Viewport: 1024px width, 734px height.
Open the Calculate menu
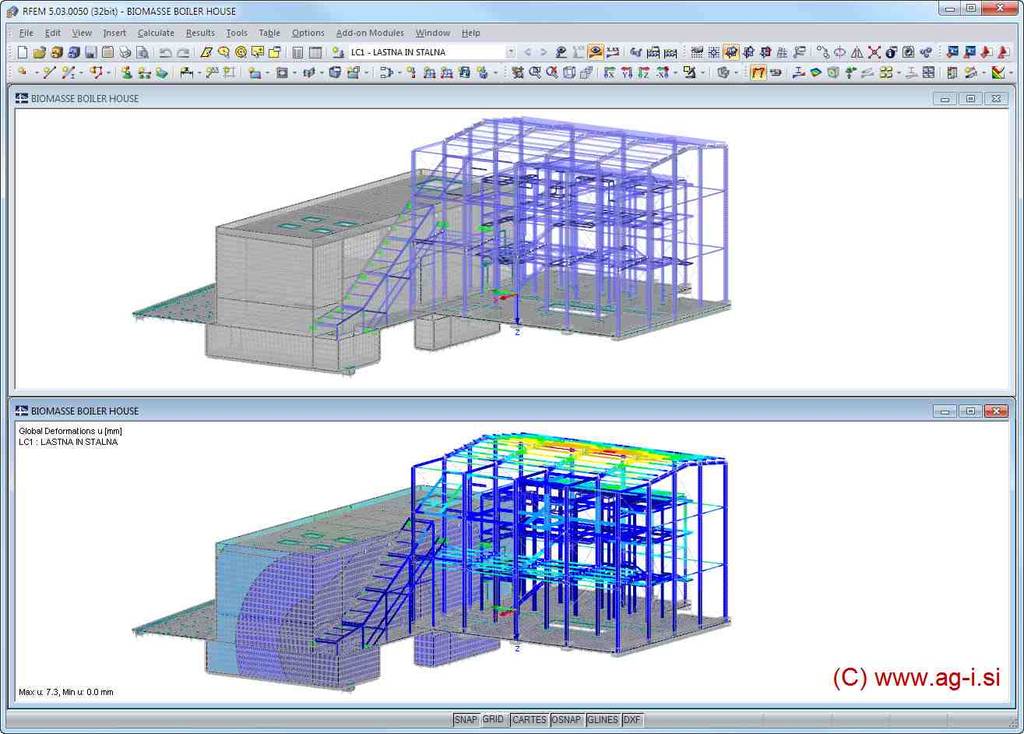[156, 33]
